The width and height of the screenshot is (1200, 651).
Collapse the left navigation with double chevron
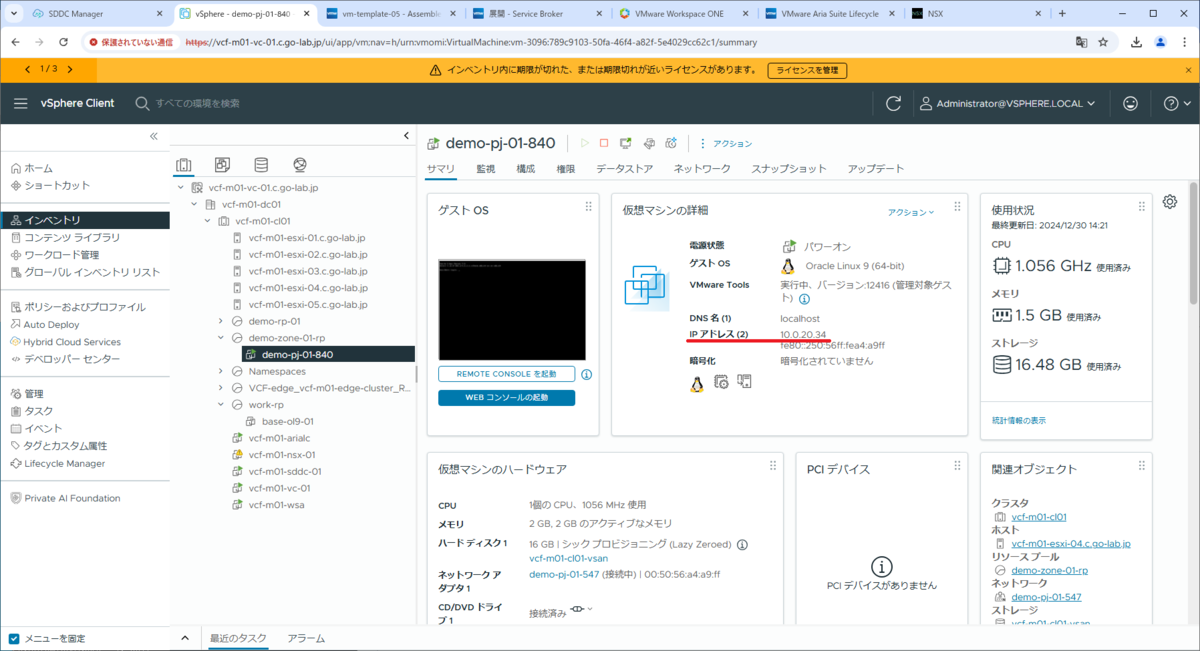154,136
